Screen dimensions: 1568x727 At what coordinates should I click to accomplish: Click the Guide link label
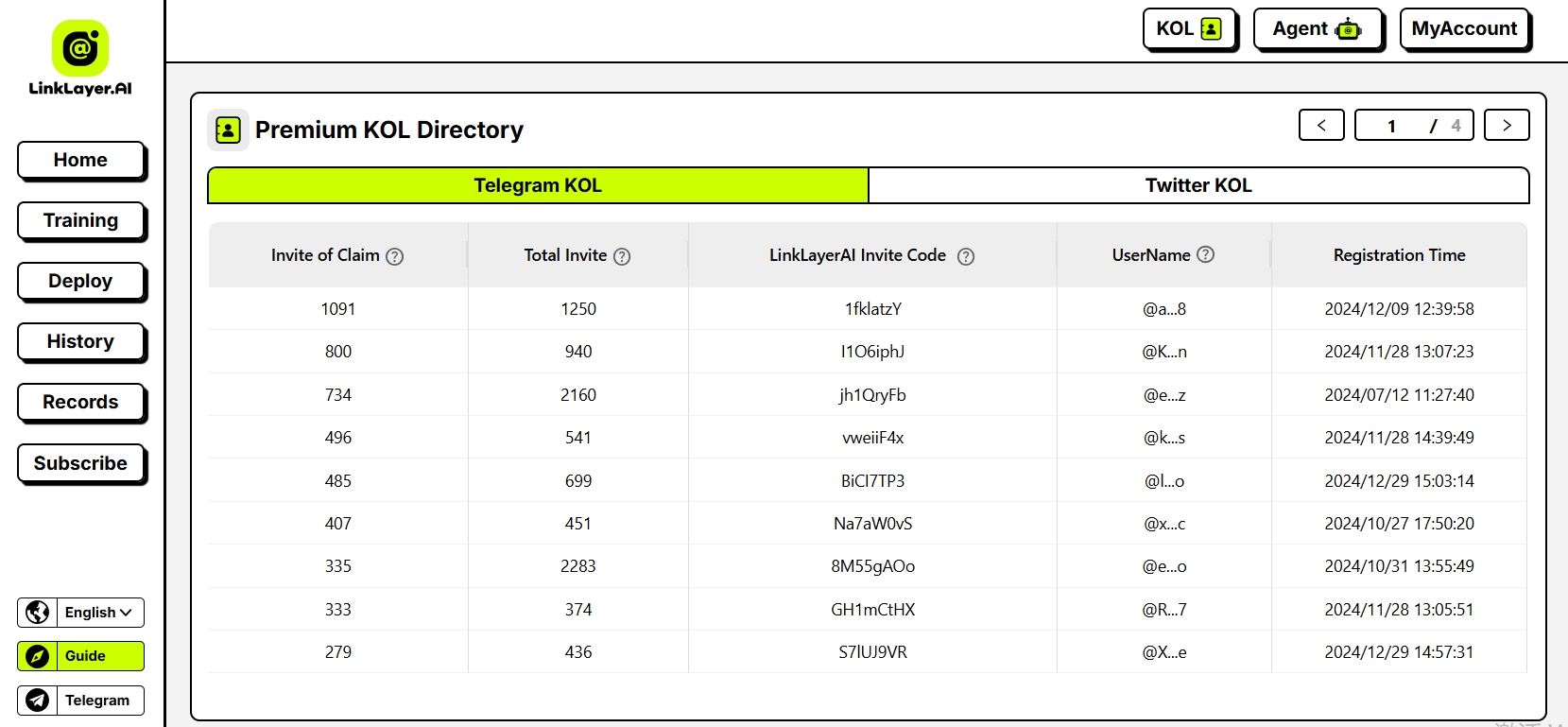(85, 656)
